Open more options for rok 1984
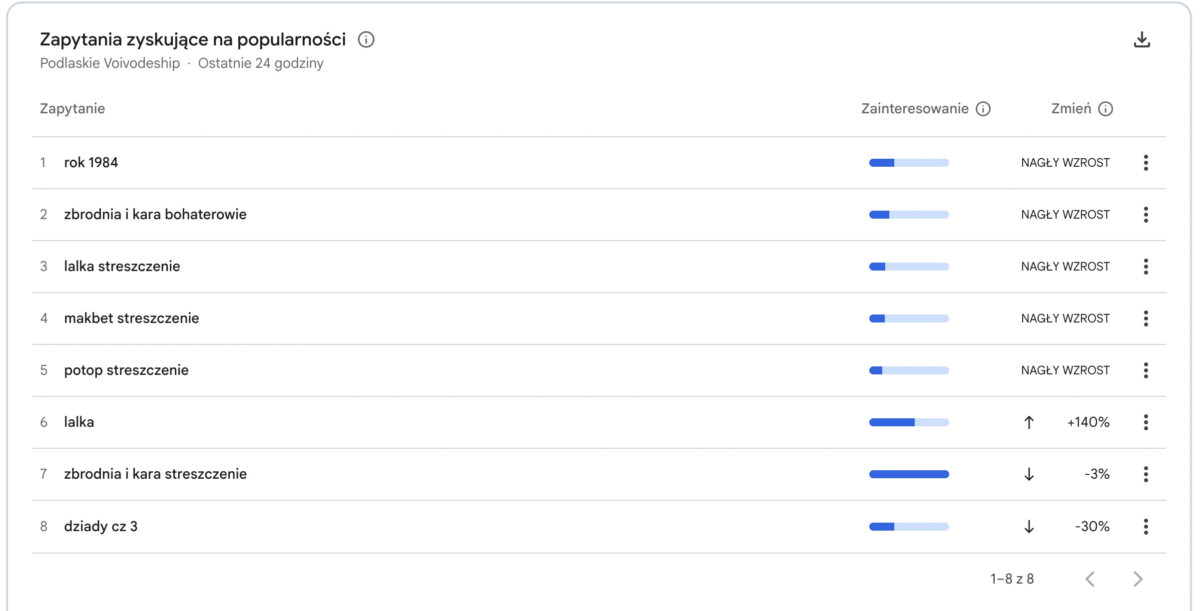 [1146, 163]
